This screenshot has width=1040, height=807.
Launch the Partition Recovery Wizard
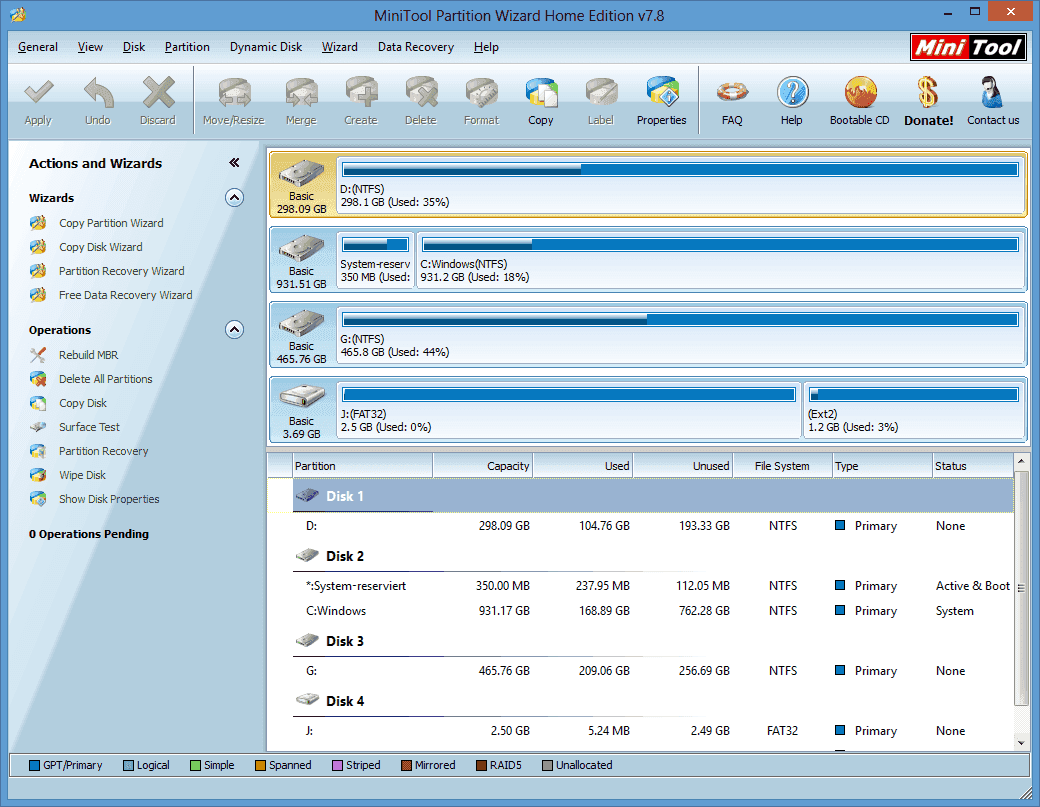point(121,271)
